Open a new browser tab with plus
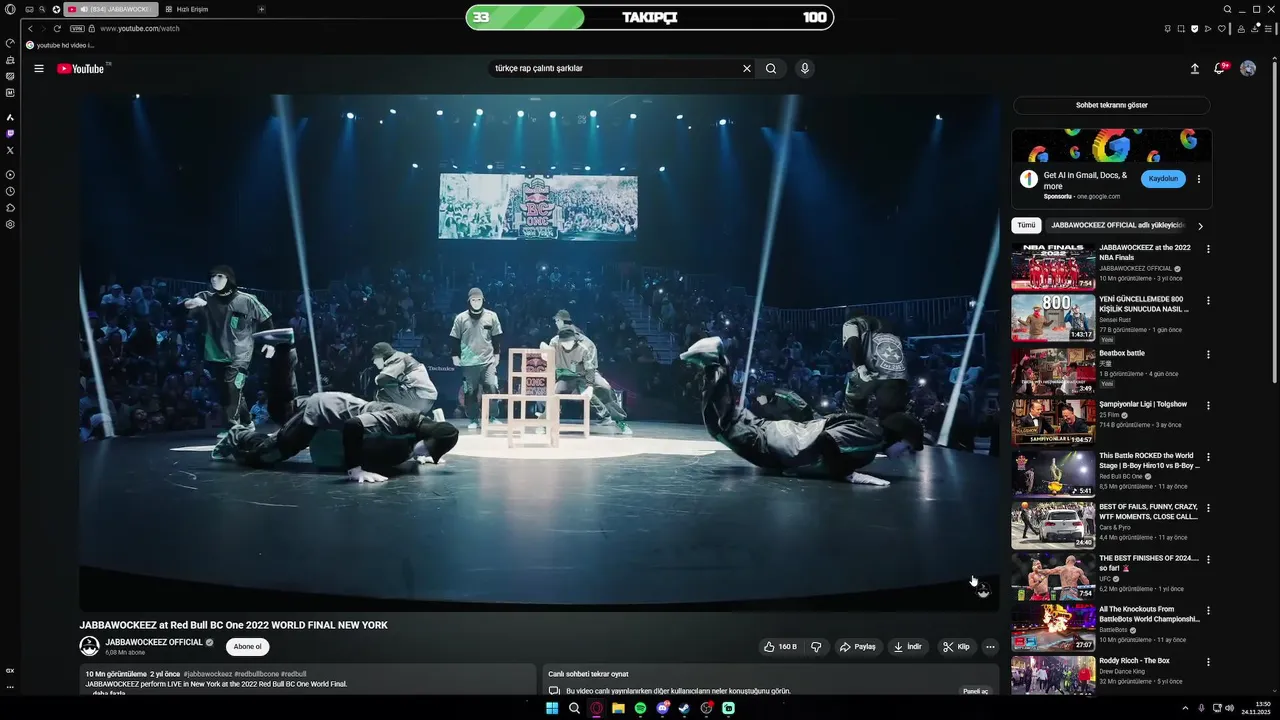 (261, 9)
